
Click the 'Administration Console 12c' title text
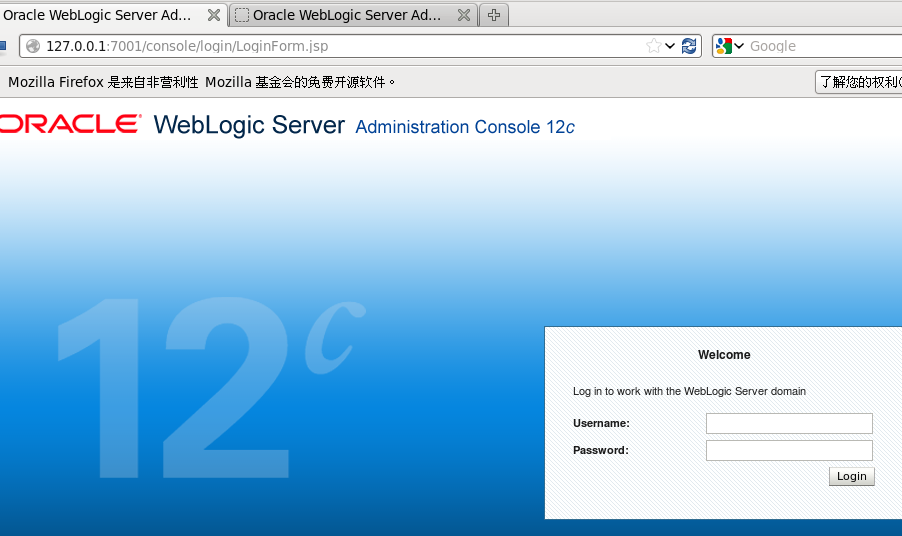pyautogui.click(x=465, y=127)
